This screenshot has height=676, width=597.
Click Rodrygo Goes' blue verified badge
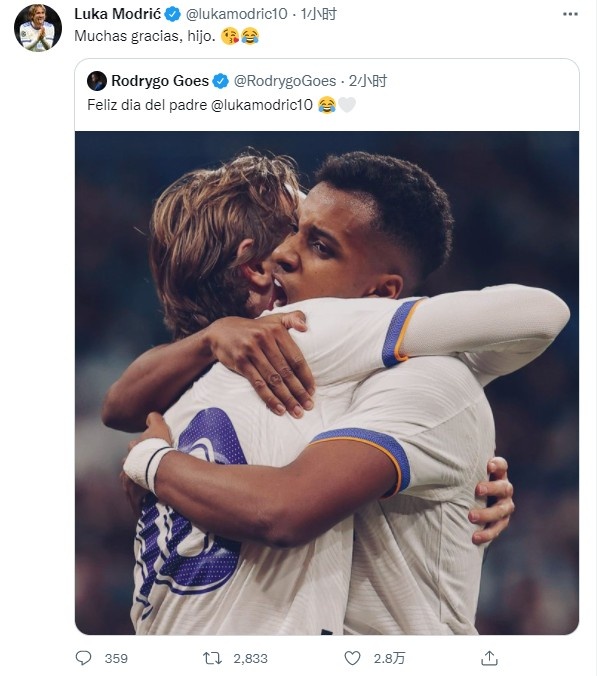coord(221,81)
